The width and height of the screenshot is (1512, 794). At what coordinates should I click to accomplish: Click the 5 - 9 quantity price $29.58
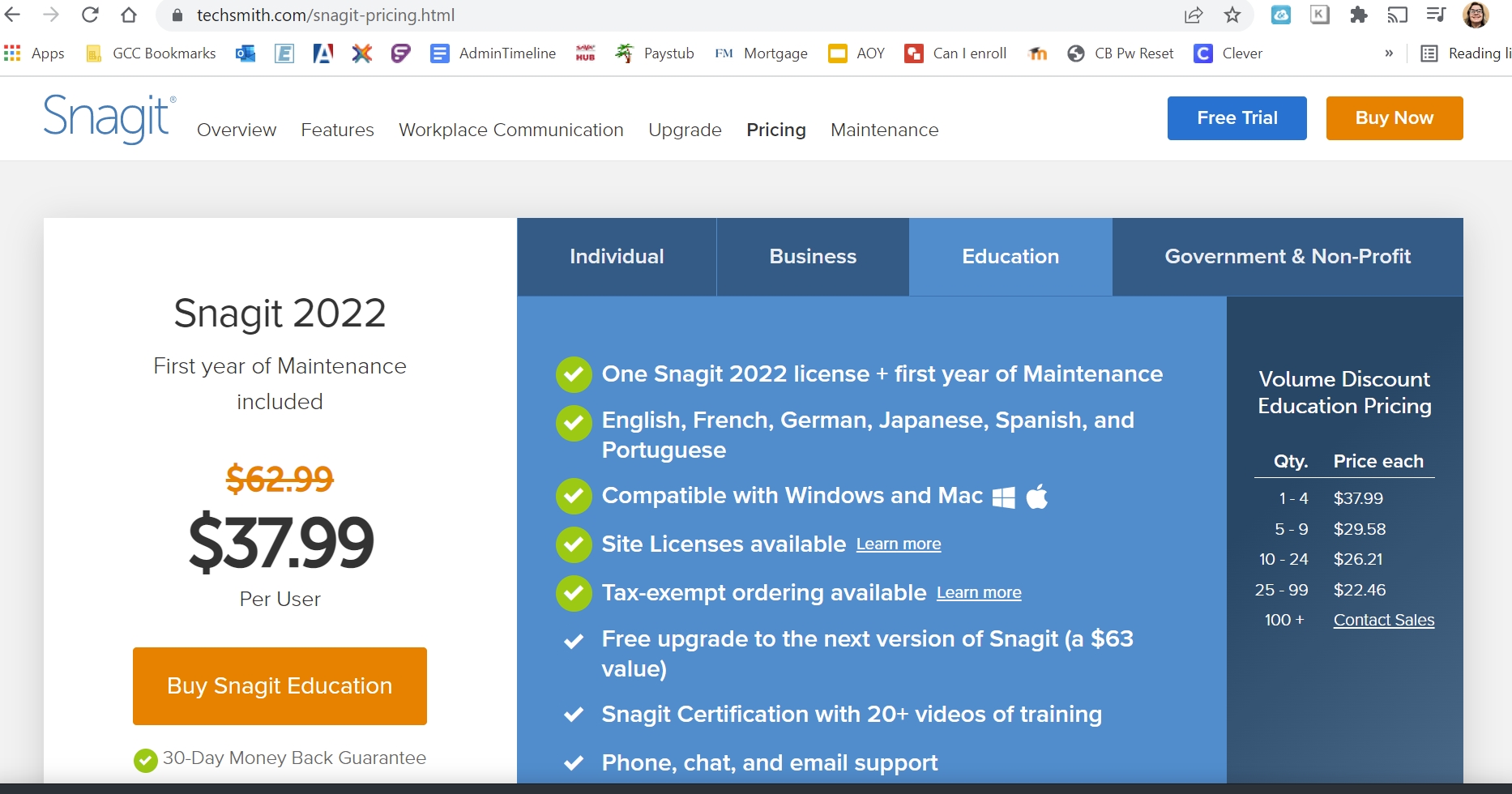pos(1360,529)
